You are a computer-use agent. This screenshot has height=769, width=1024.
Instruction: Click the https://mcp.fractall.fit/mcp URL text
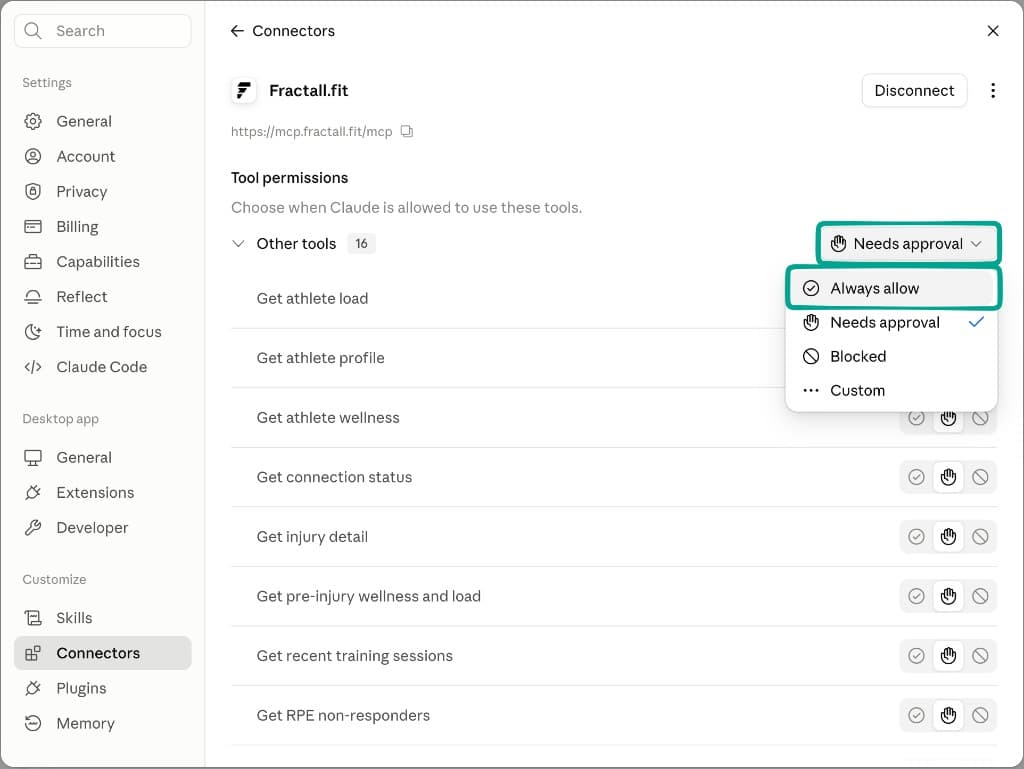tap(312, 131)
